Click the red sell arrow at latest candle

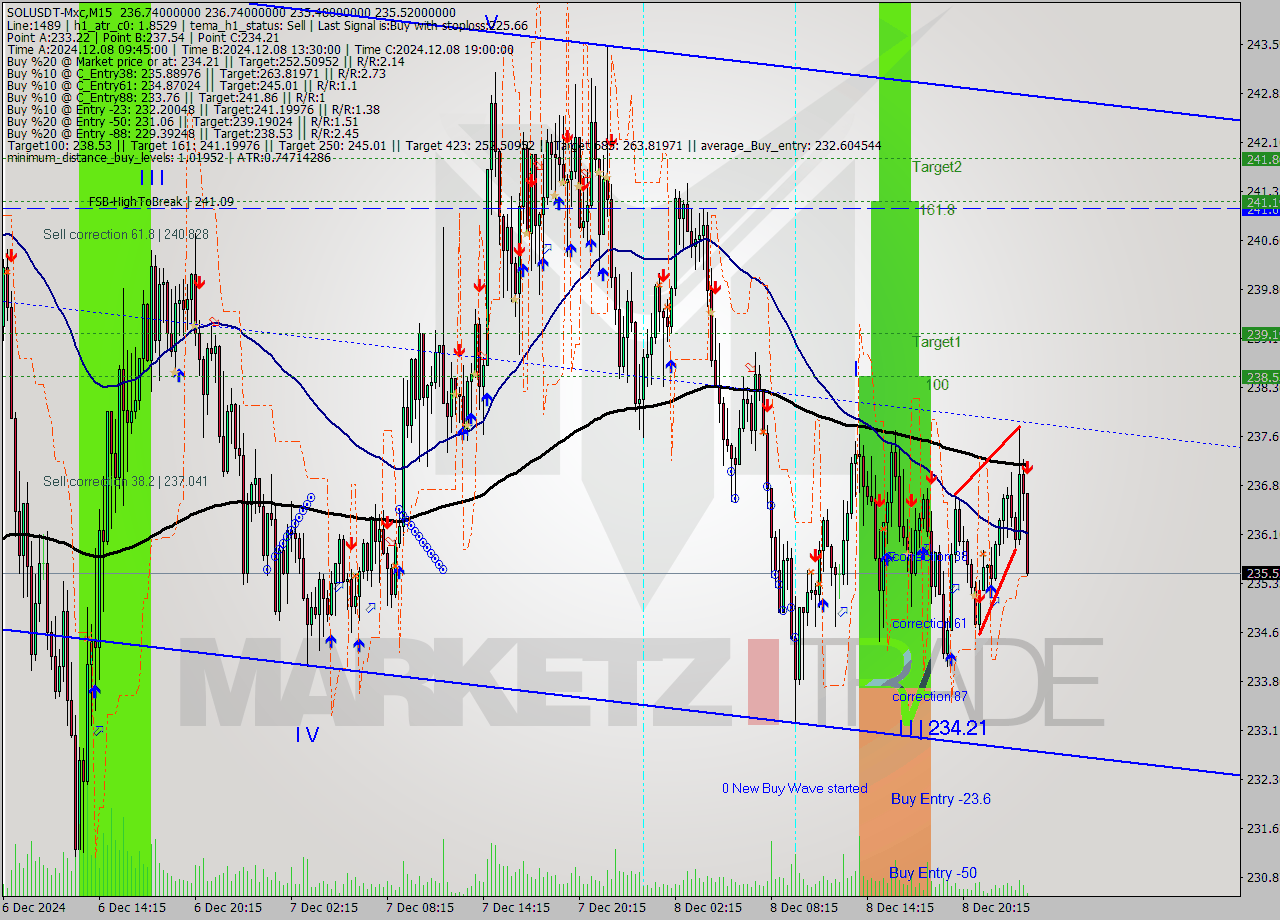coord(1027,467)
